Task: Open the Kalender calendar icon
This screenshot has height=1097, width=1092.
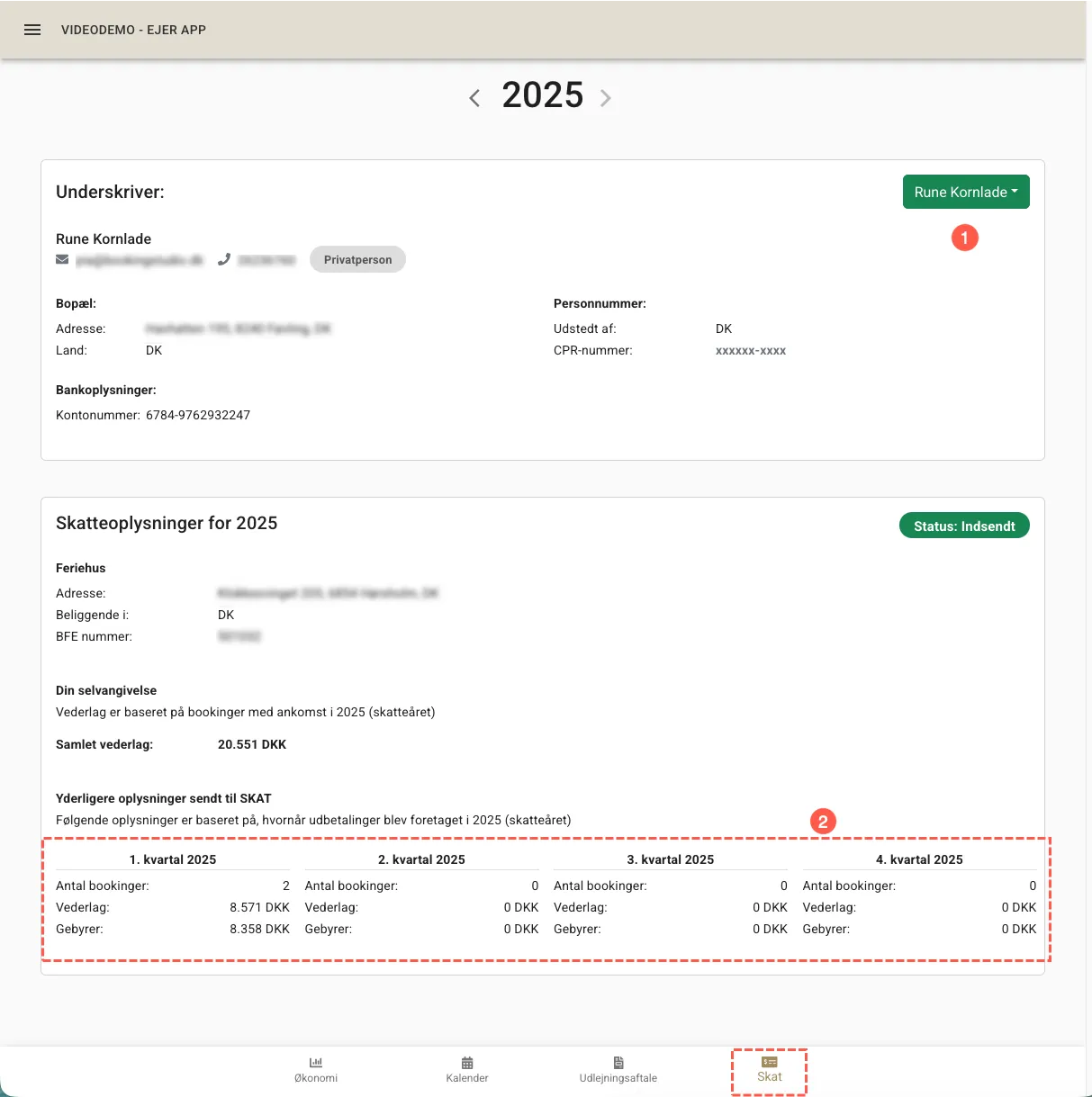Action: (467, 1063)
